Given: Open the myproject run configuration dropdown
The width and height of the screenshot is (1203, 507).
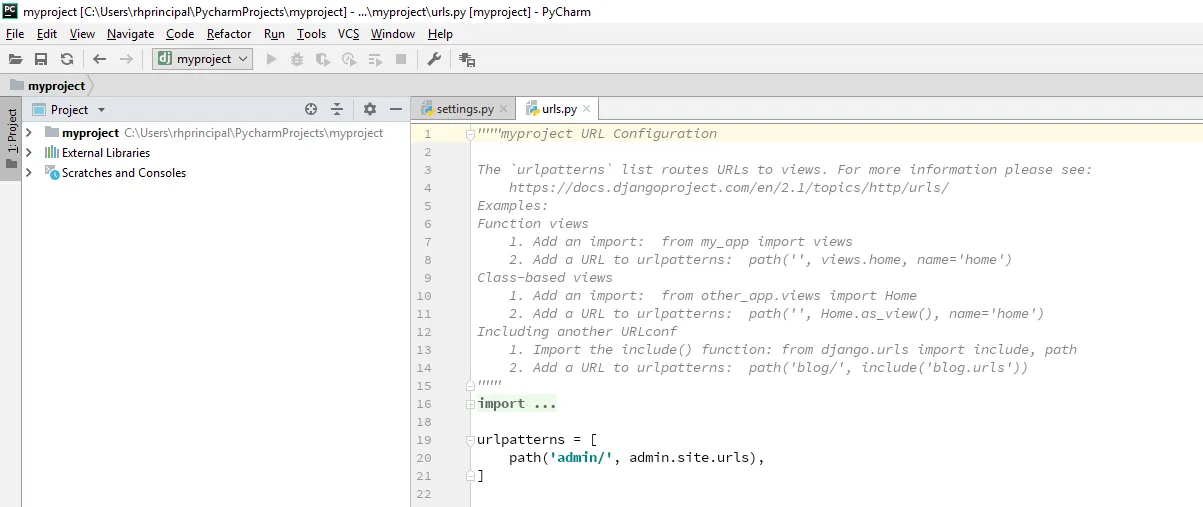Looking at the screenshot, I should [202, 59].
